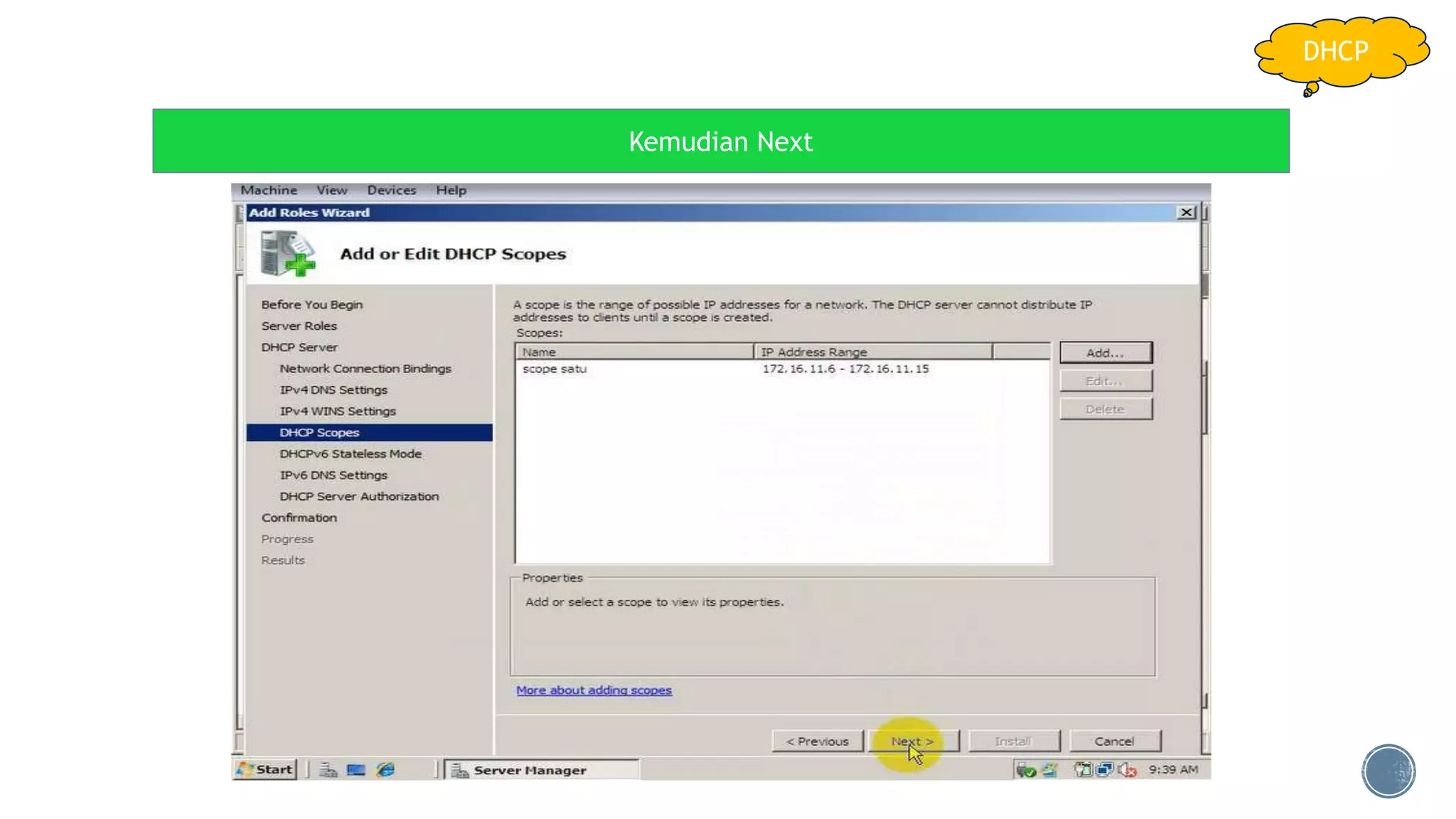Open the Machine menu
This screenshot has height=819, width=1456.
[x=269, y=191]
